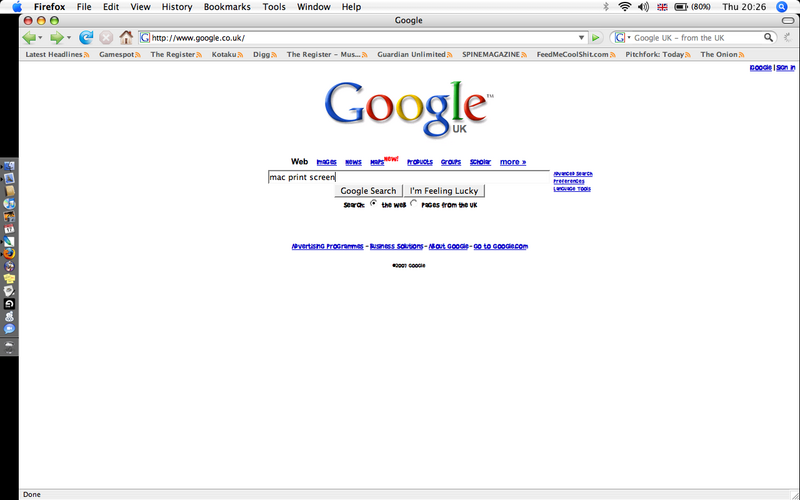This screenshot has height=500, width=800.
Task: Click the Wi-Fi status icon
Action: pyautogui.click(x=624, y=7)
